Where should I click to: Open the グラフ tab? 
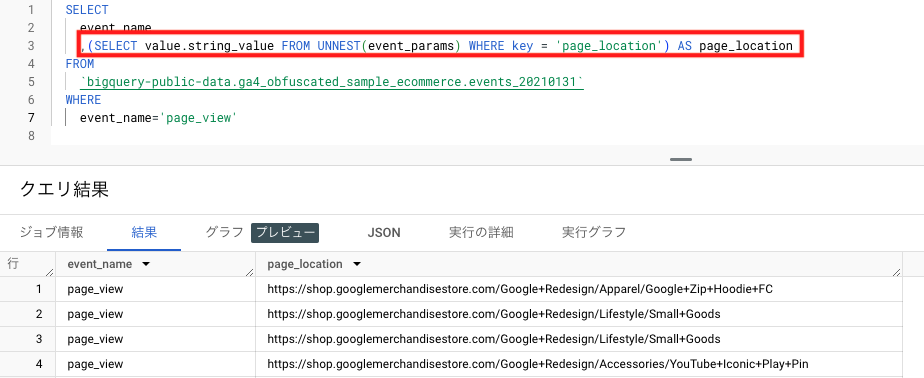224,232
